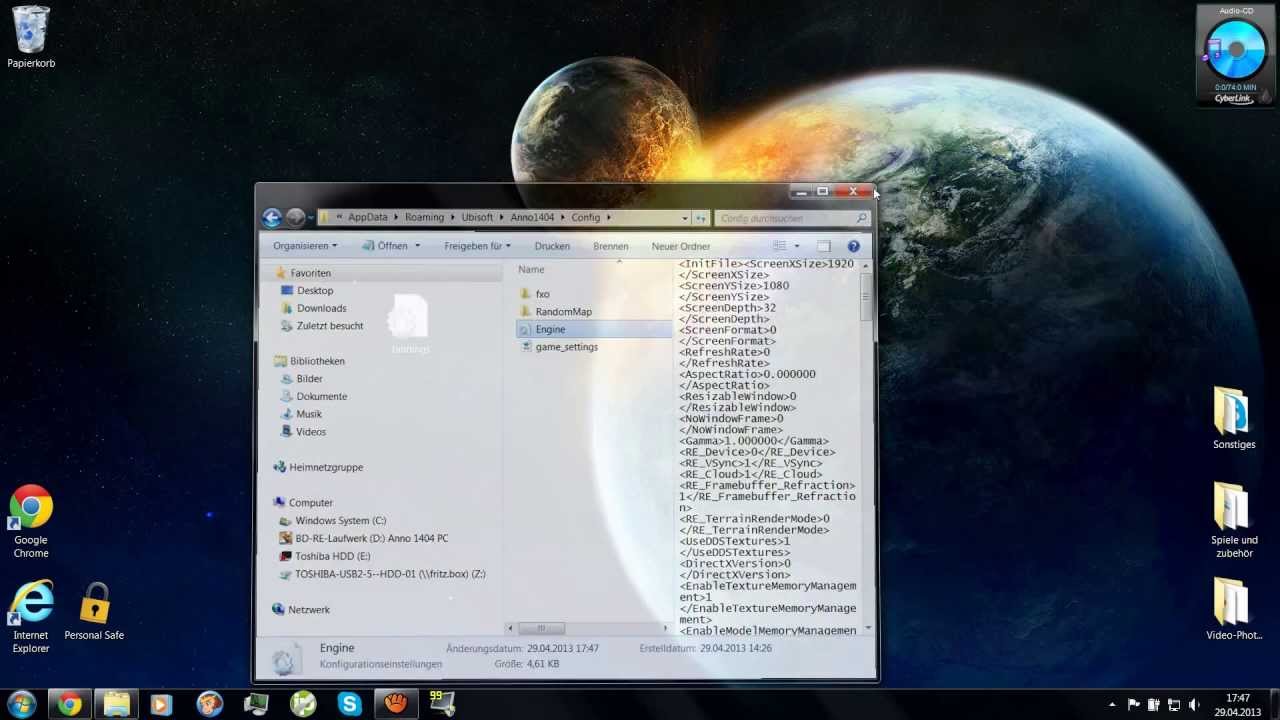The width and height of the screenshot is (1280, 720).
Task: Click the volume speaker tray icon
Action: (1194, 705)
